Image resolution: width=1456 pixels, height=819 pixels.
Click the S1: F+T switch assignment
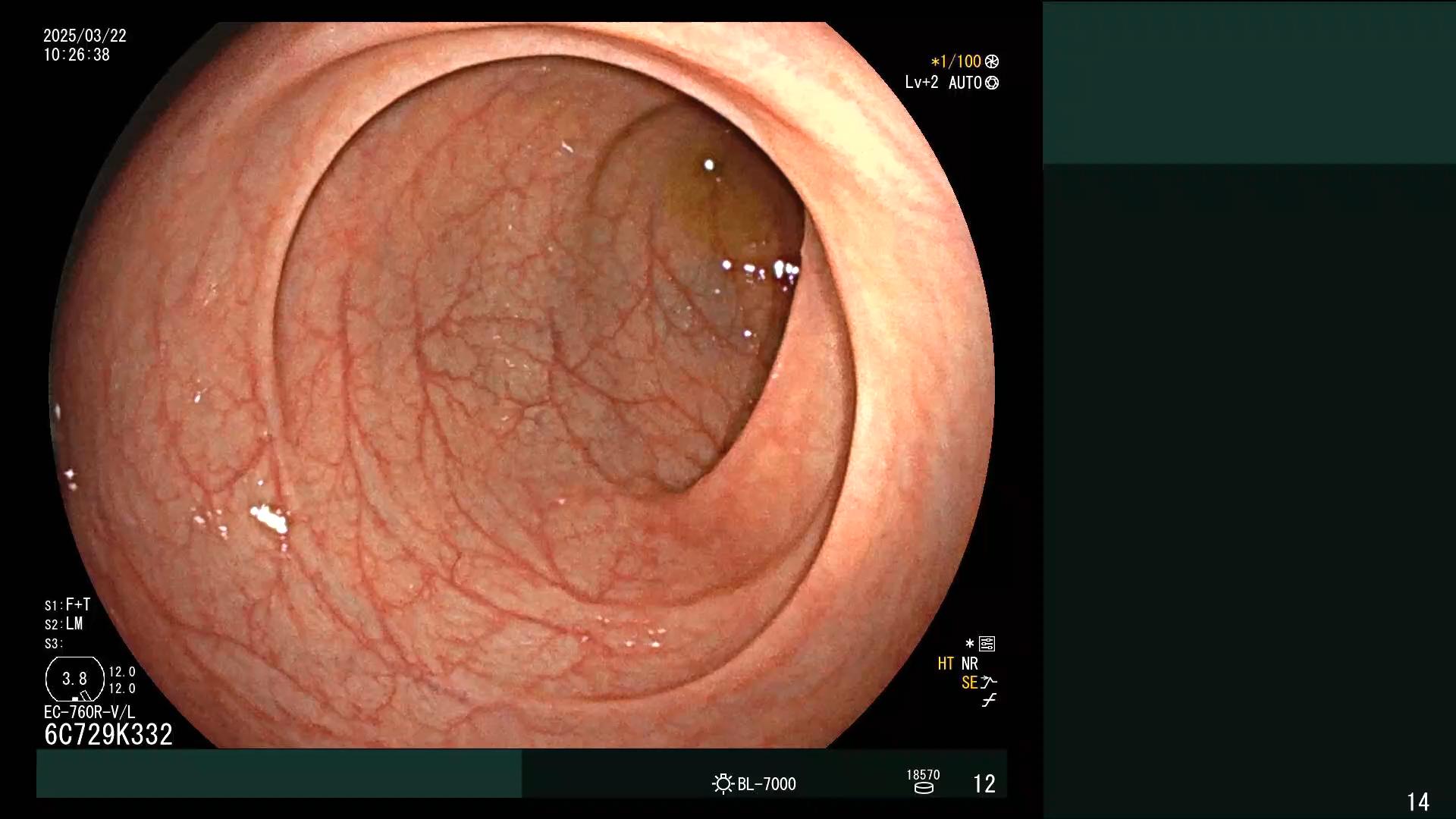(67, 604)
